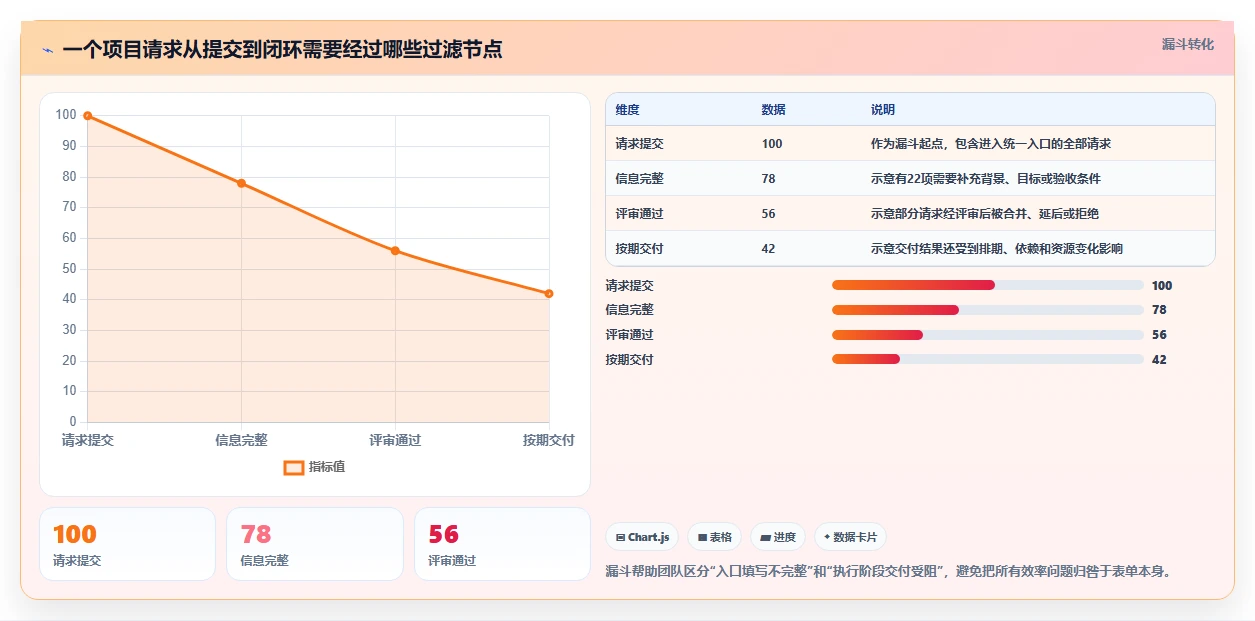Click the orange 指标值 legend swatch
The width and height of the screenshot is (1255, 621).
293,467
